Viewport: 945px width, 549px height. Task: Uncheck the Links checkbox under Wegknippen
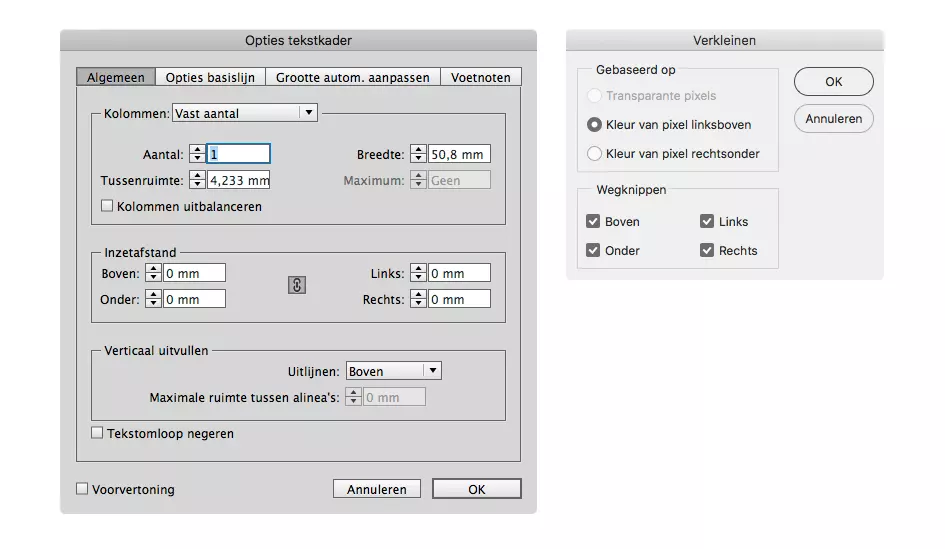point(707,222)
